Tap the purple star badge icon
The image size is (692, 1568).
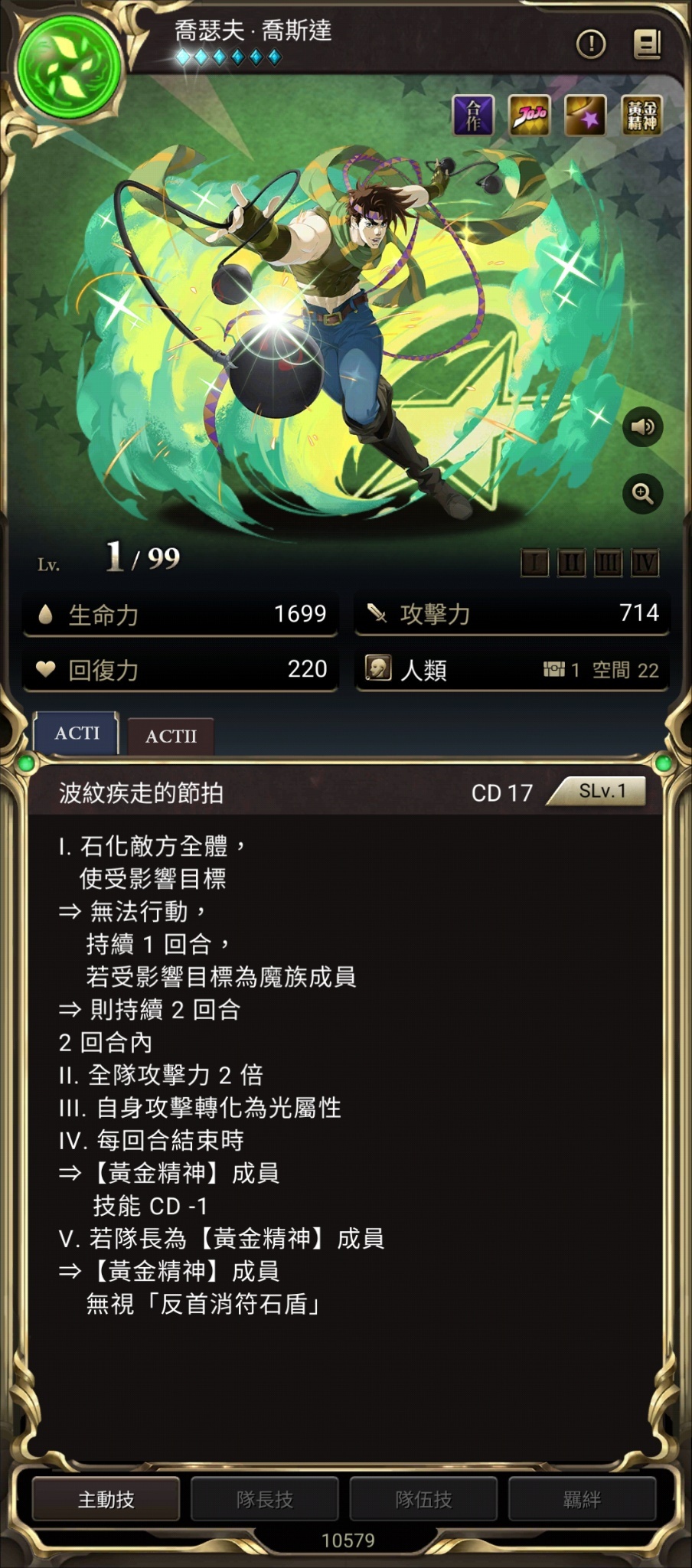pyautogui.click(x=586, y=116)
